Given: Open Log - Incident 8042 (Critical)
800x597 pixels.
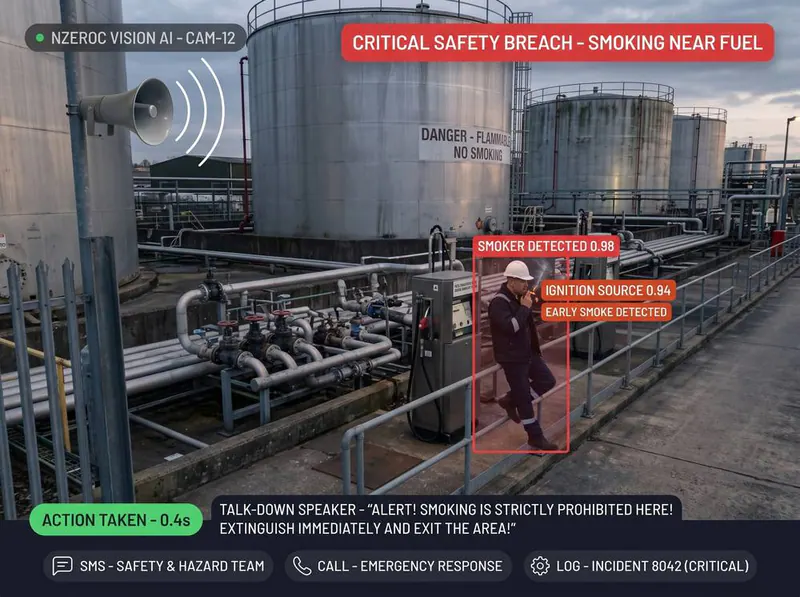Looking at the screenshot, I should tap(640, 566).
